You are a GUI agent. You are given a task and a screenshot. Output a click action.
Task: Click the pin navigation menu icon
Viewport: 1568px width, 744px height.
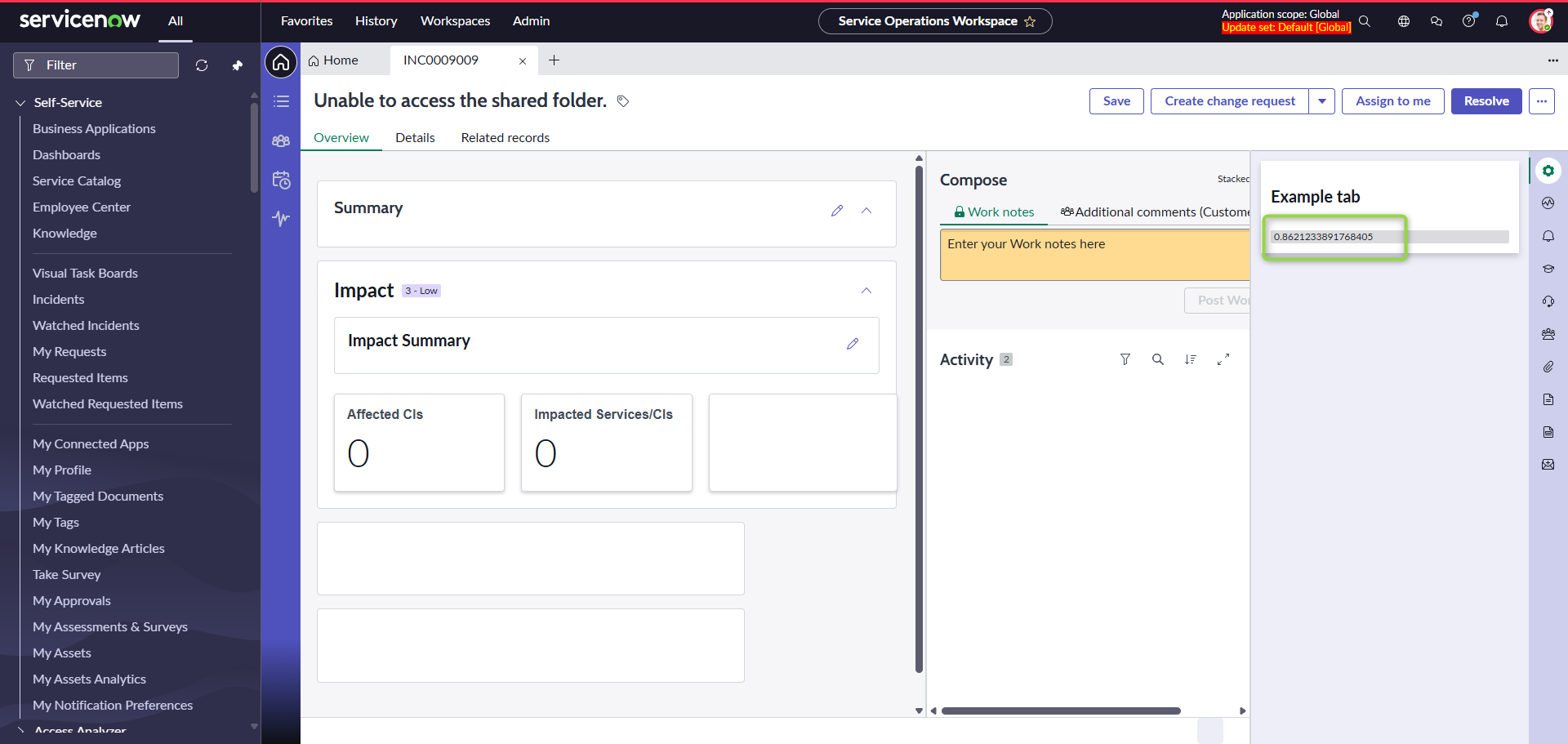pos(237,65)
